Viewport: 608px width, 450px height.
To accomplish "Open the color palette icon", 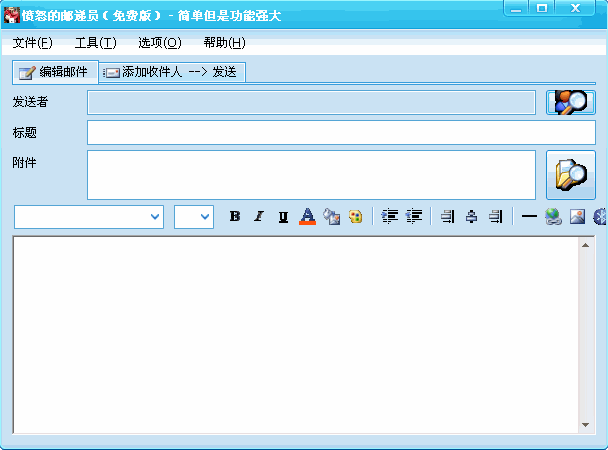I will tap(356, 216).
